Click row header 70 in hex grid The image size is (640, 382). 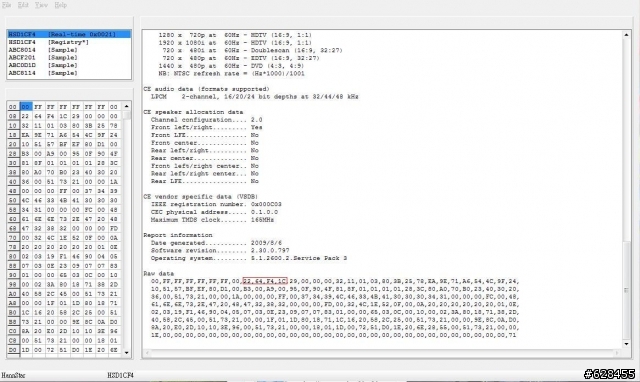pos(13,238)
